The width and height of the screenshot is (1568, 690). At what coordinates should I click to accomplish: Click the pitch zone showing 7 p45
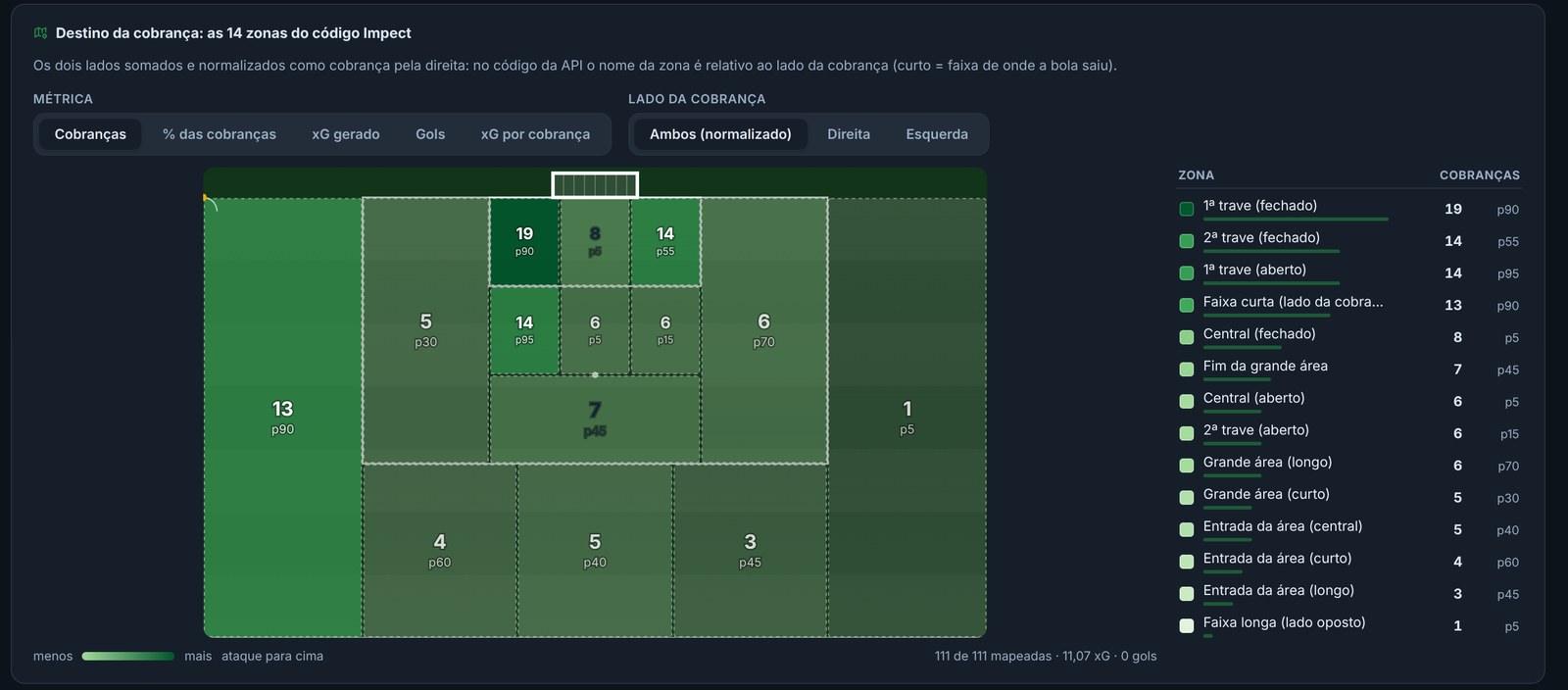pos(595,419)
